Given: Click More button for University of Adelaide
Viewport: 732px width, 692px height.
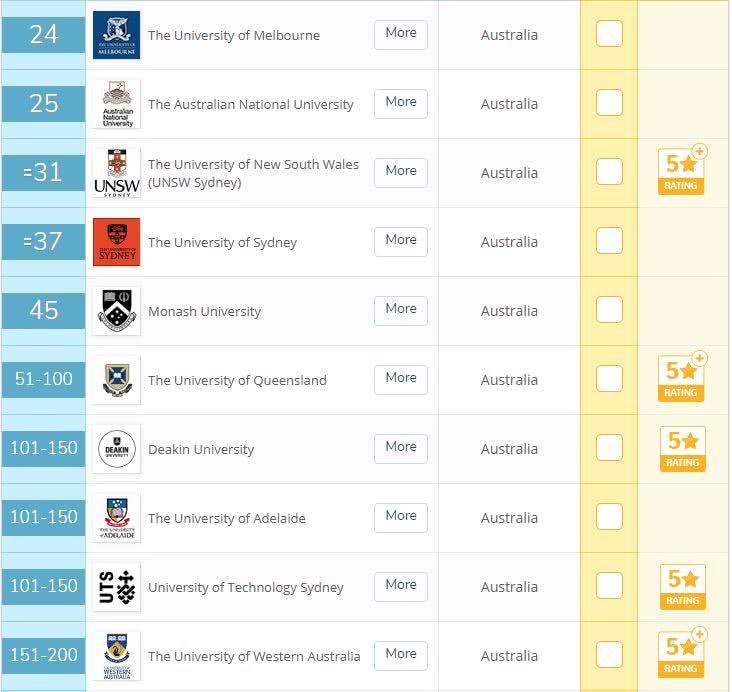Looking at the screenshot, I should (401, 518).
